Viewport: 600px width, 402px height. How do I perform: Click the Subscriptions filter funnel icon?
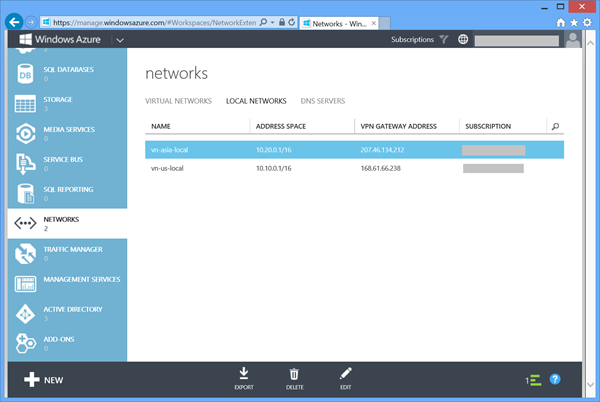444,39
